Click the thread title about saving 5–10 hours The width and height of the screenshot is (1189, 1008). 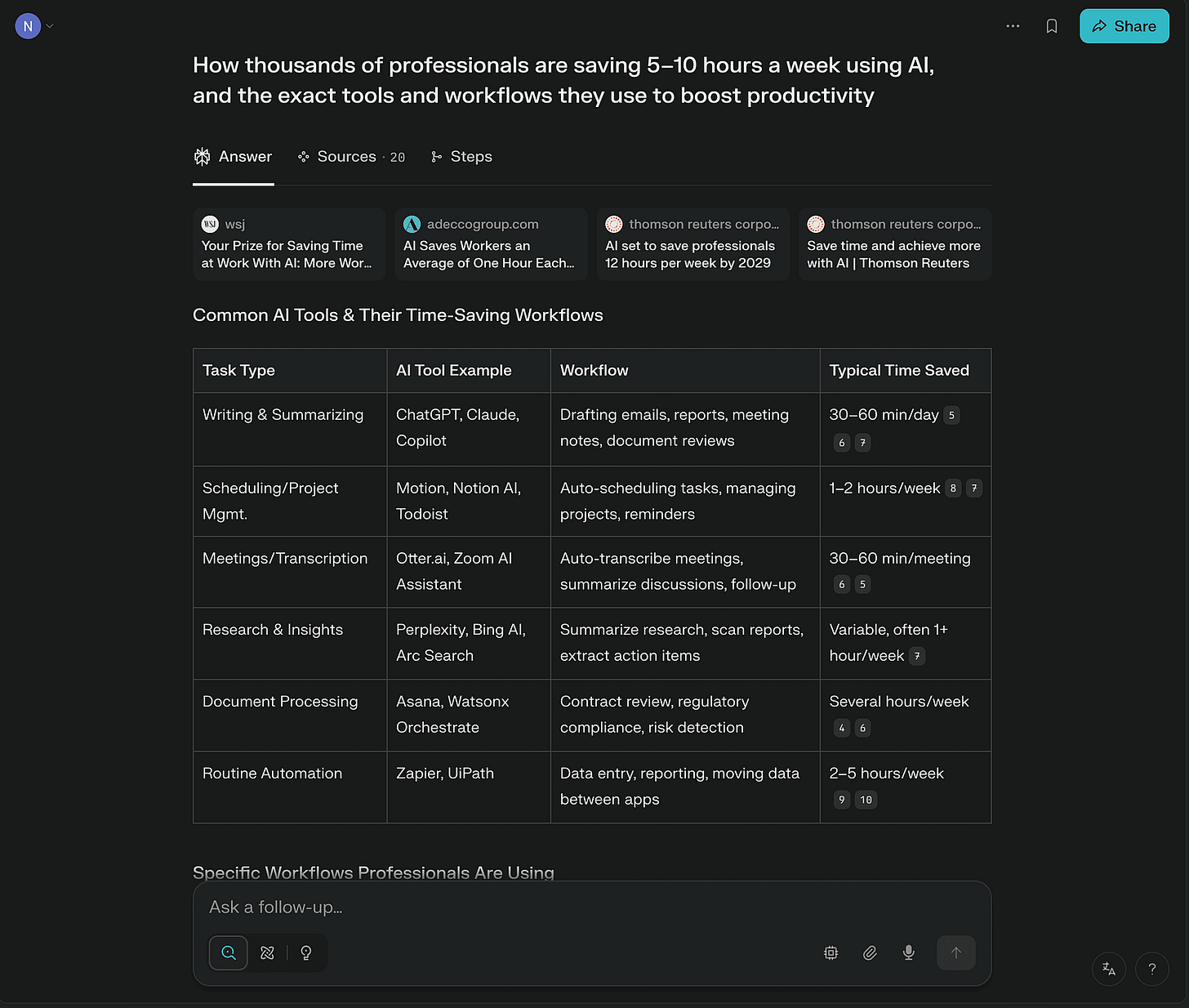(x=563, y=80)
